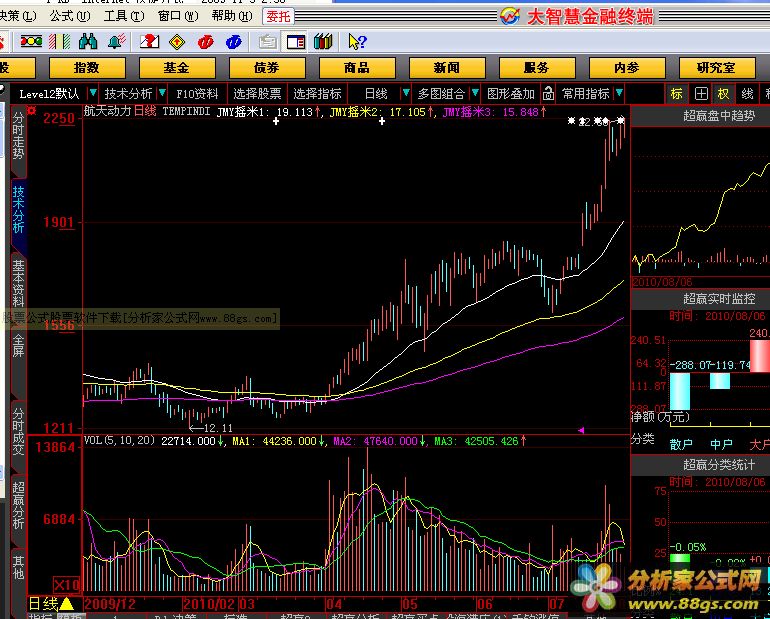Click the yellow diamond up-arrow icon
This screenshot has width=770, height=619.
(177, 42)
